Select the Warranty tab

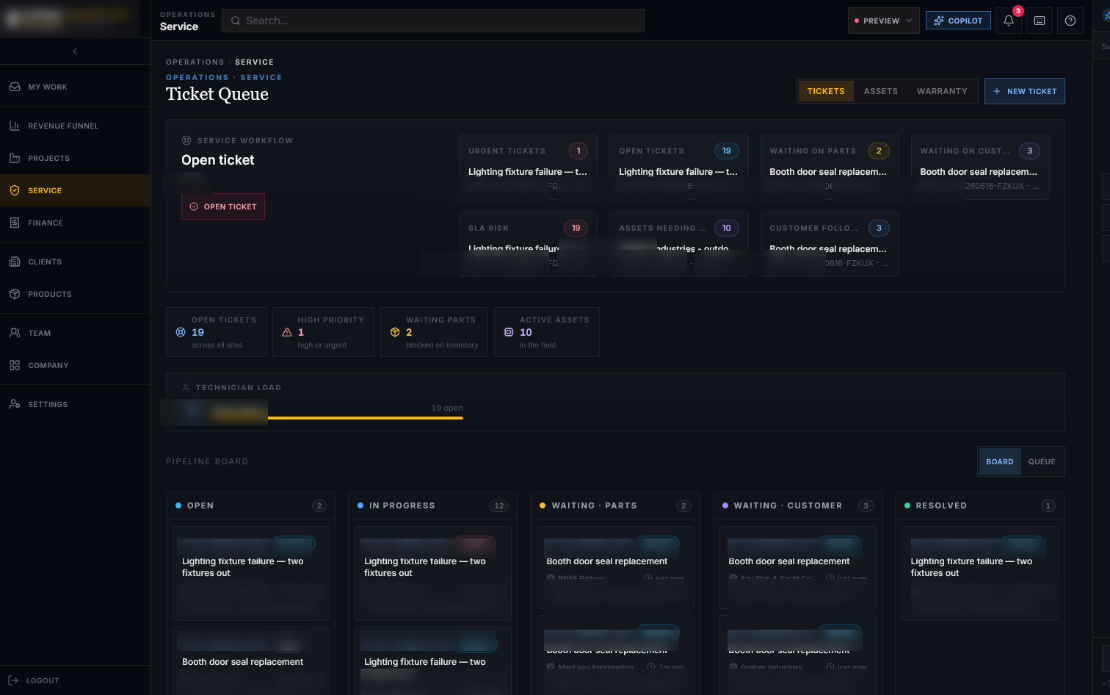pyautogui.click(x=942, y=91)
